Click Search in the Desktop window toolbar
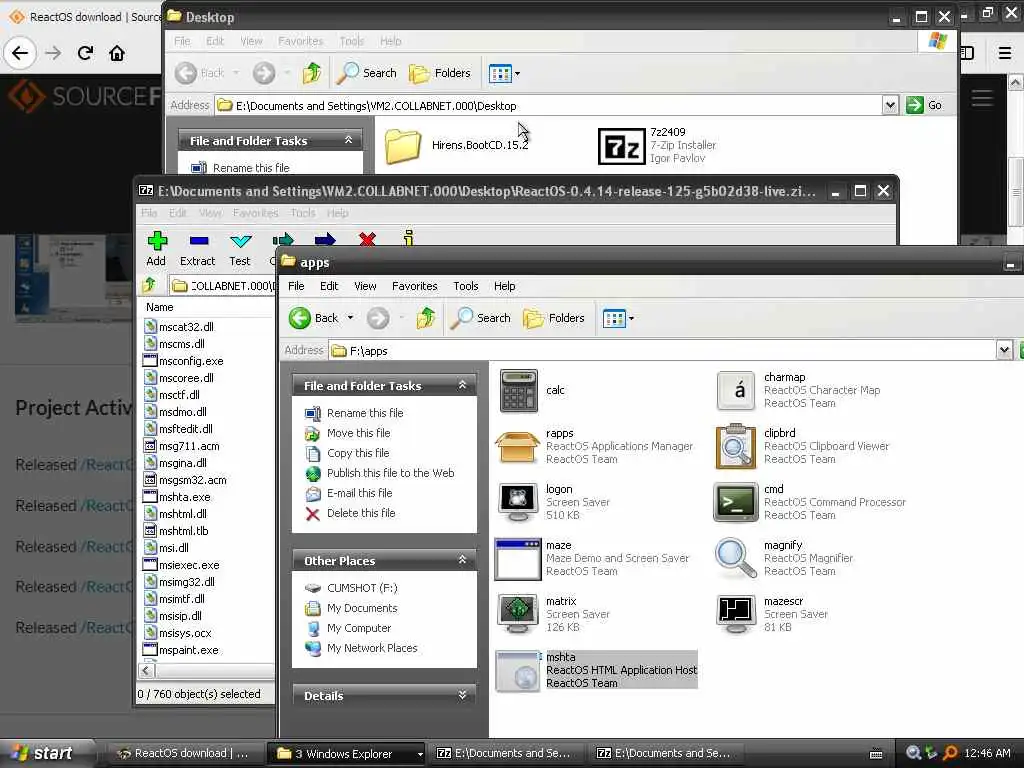Screen dimensions: 1024x768 point(367,73)
